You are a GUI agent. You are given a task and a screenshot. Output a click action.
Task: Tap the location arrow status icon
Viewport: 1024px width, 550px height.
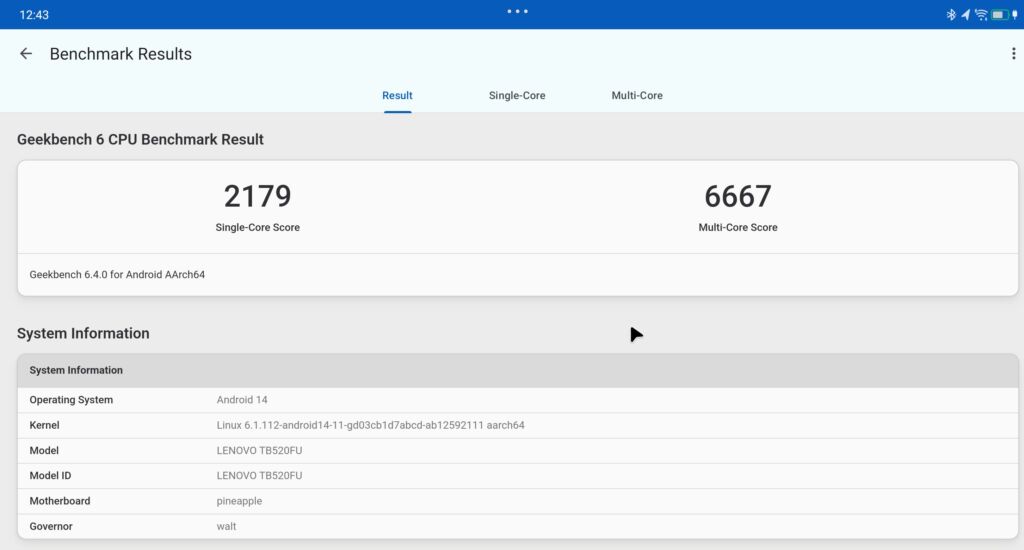(965, 14)
